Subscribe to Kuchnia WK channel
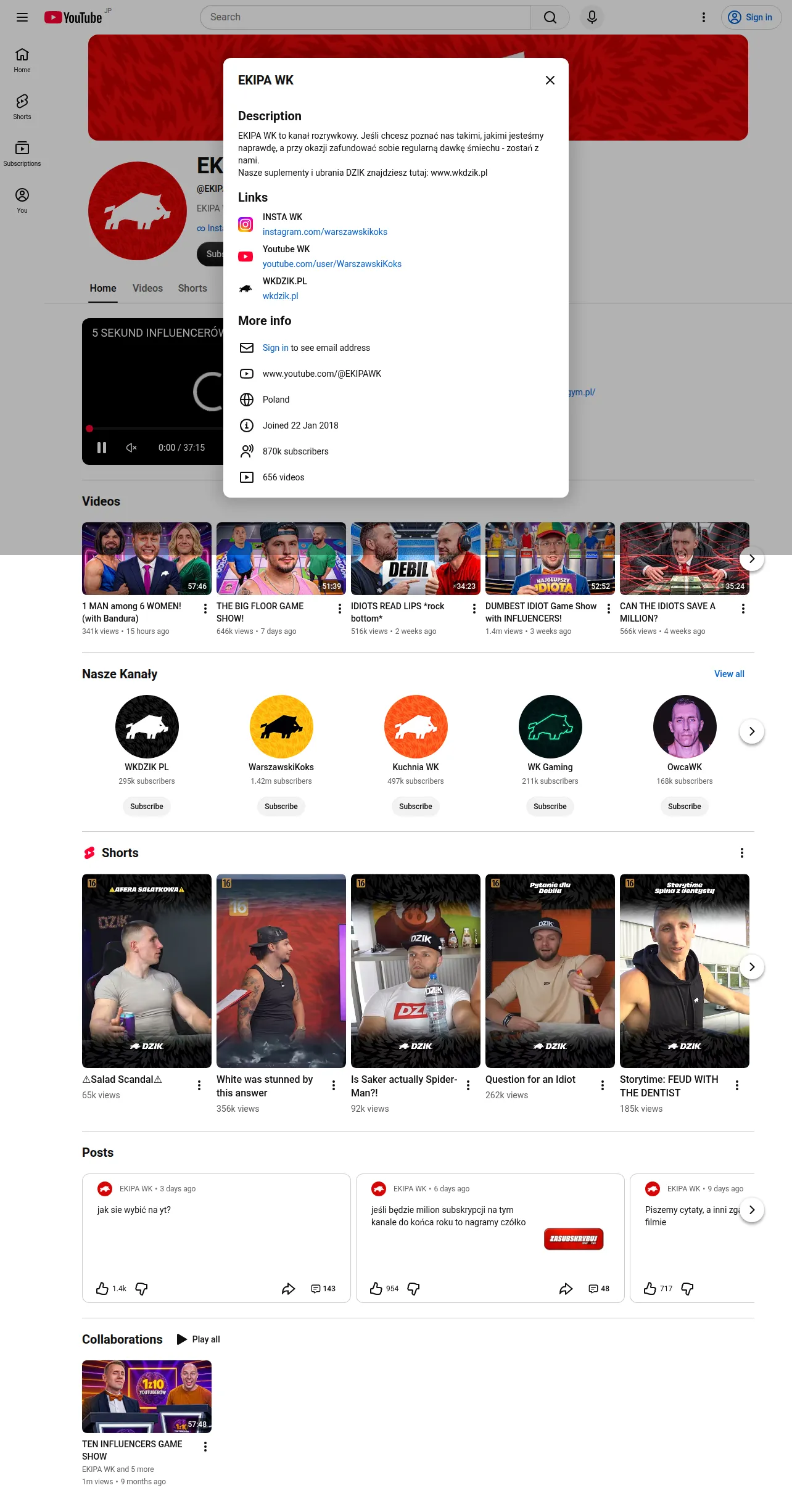Image resolution: width=792 pixels, height=1512 pixels. [416, 807]
